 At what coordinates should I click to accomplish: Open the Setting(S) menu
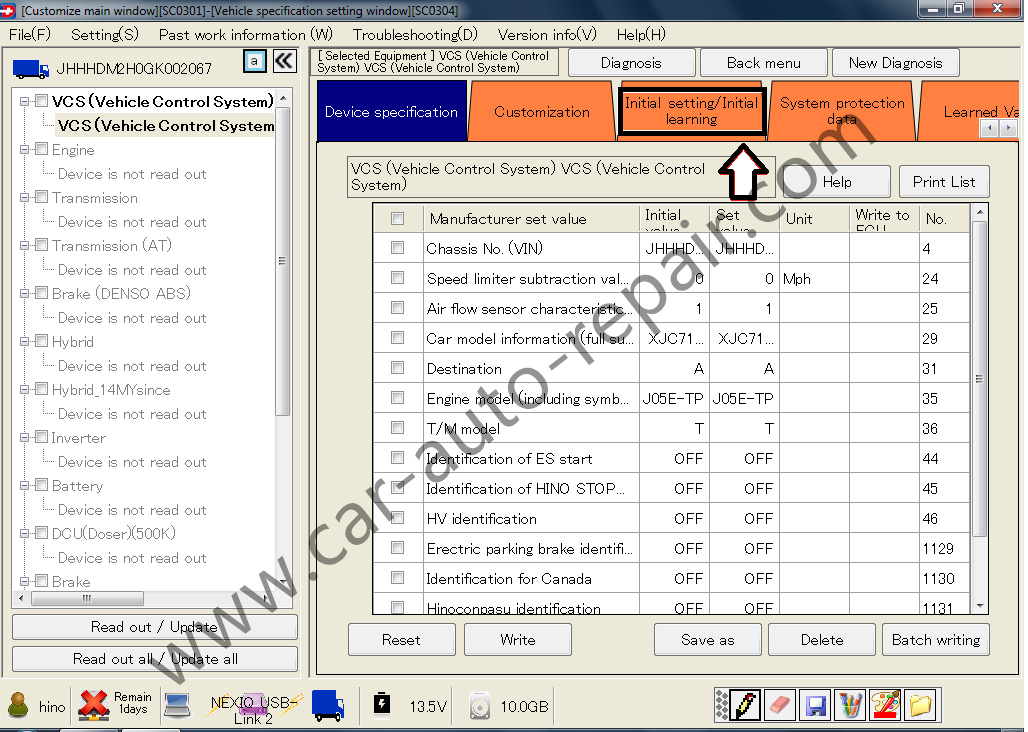coord(105,35)
